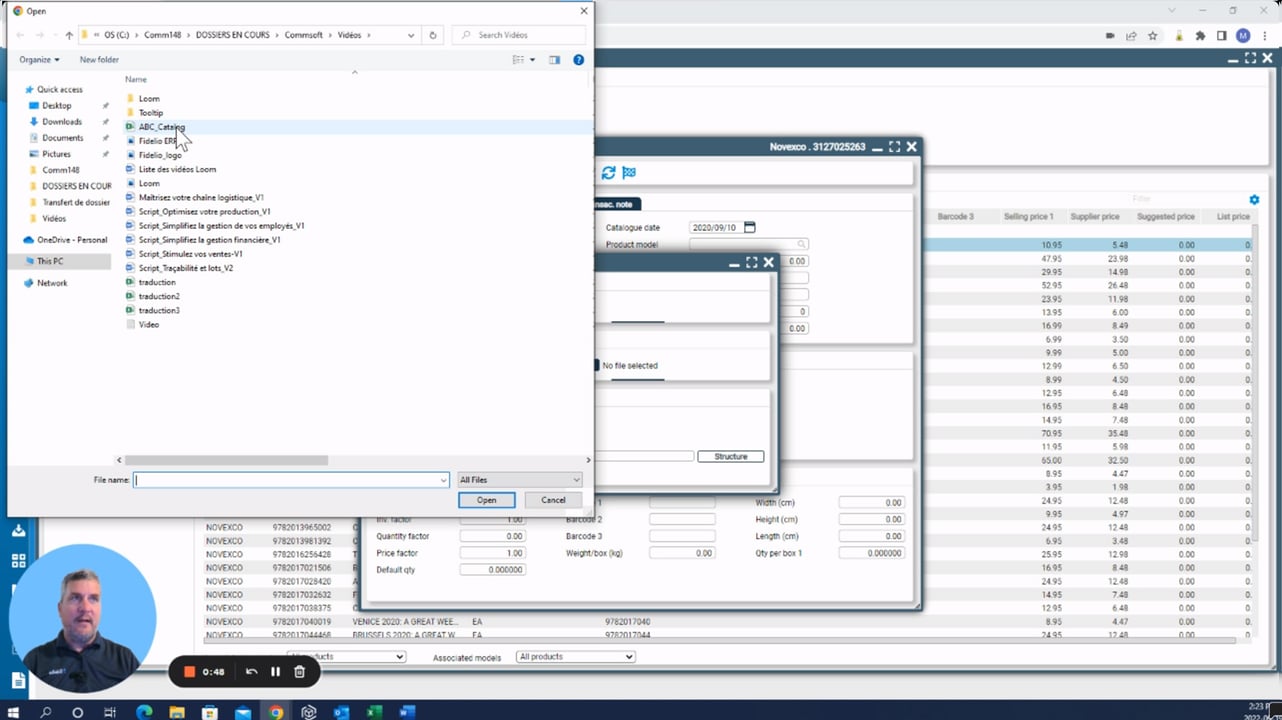Select Downloads in navigation pane
The image size is (1282, 720).
click(x=62, y=121)
